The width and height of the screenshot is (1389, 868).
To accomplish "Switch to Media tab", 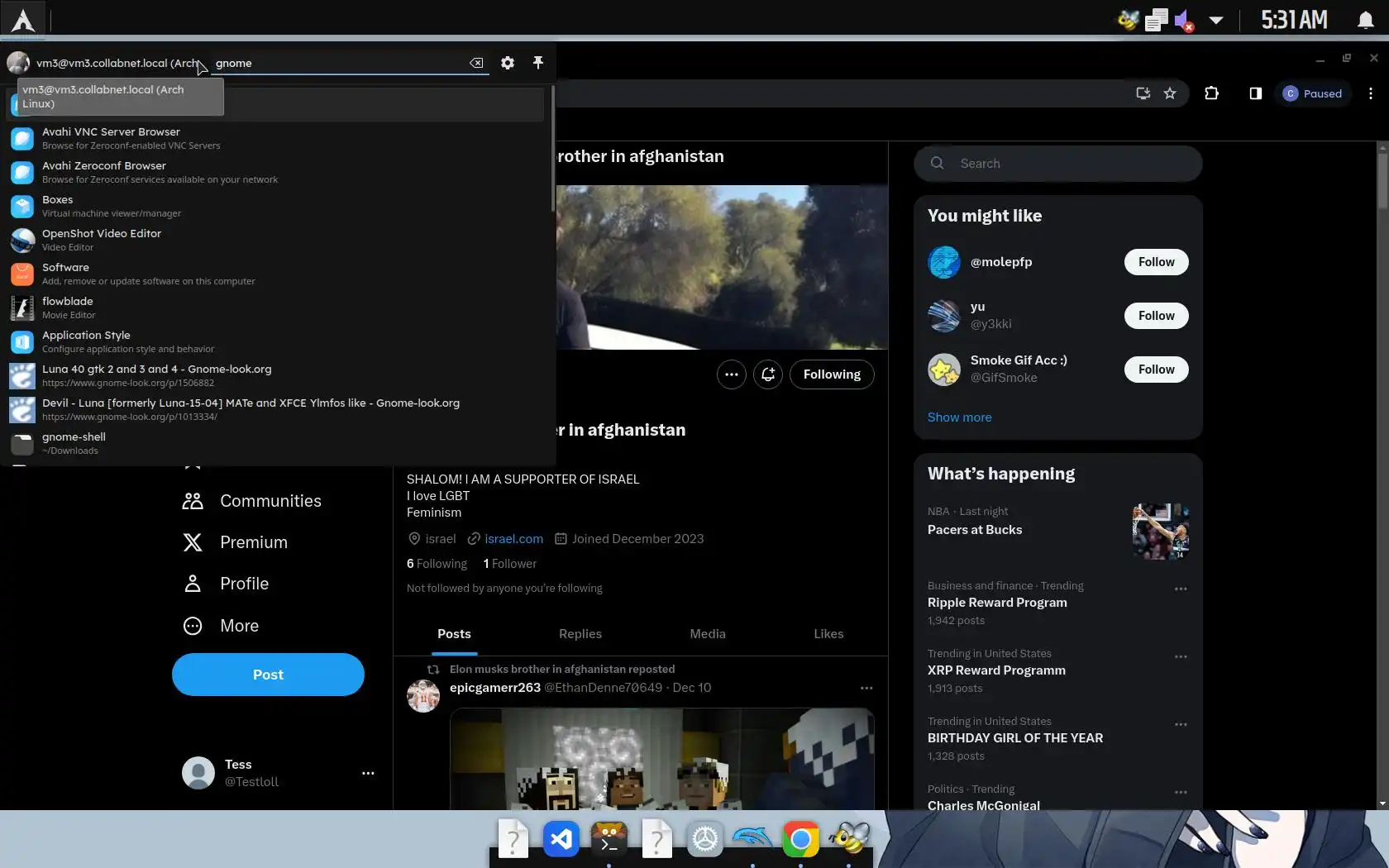I will pos(708,634).
